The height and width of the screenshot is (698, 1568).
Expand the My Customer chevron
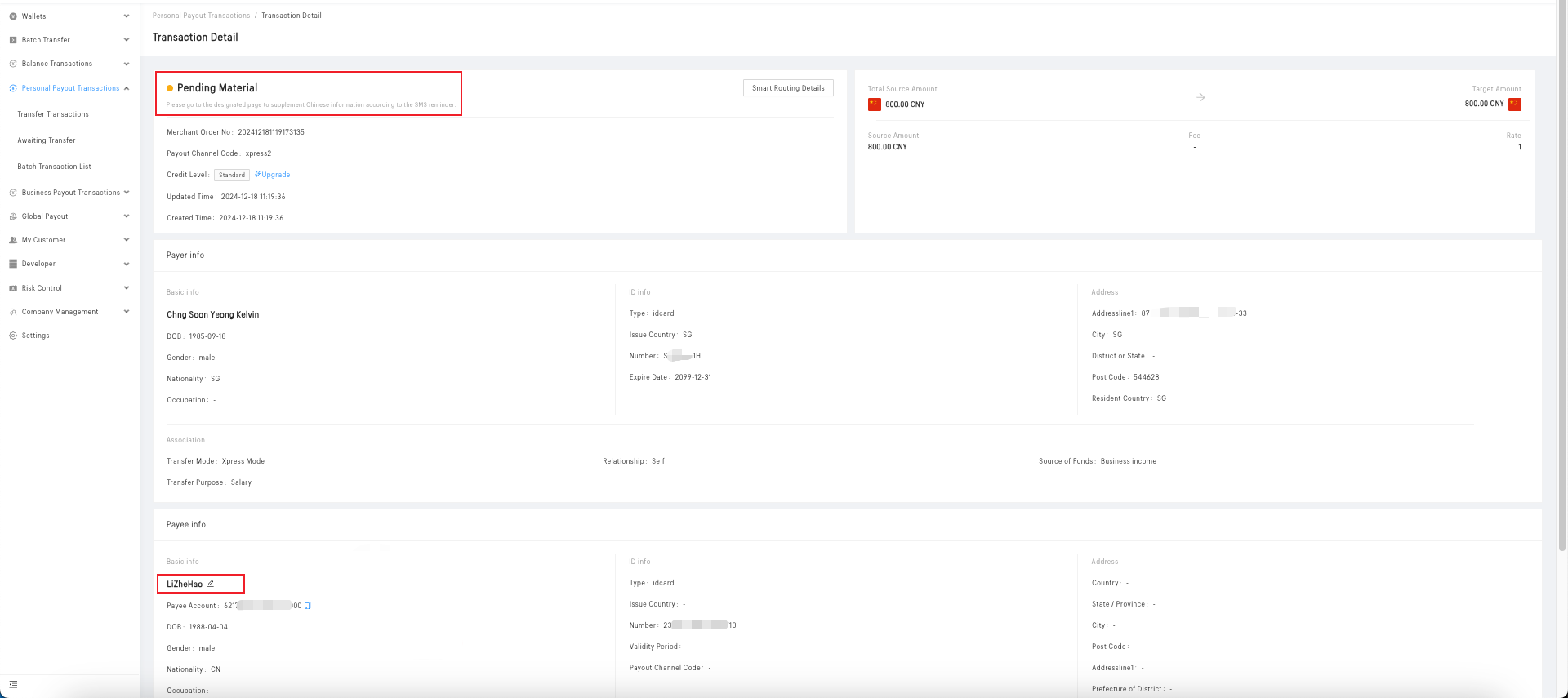click(x=127, y=240)
